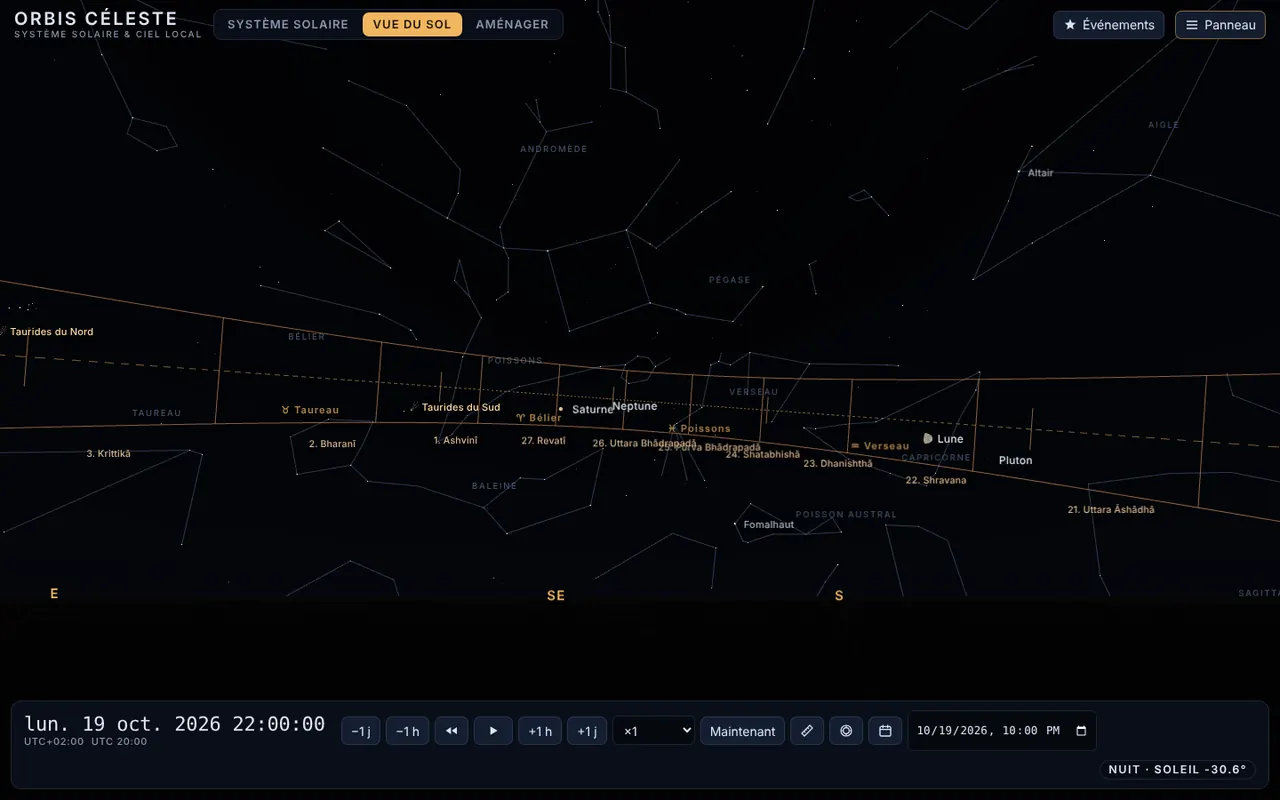Select the Saturne planet marker

(561, 408)
